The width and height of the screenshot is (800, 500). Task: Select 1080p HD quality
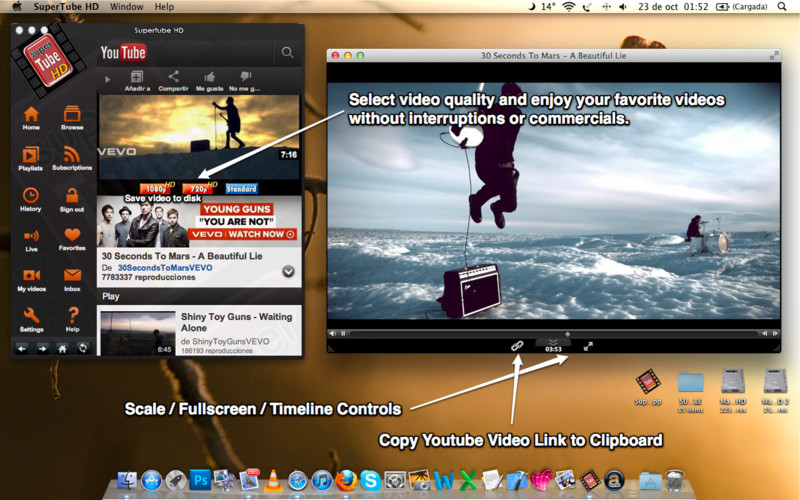(156, 188)
